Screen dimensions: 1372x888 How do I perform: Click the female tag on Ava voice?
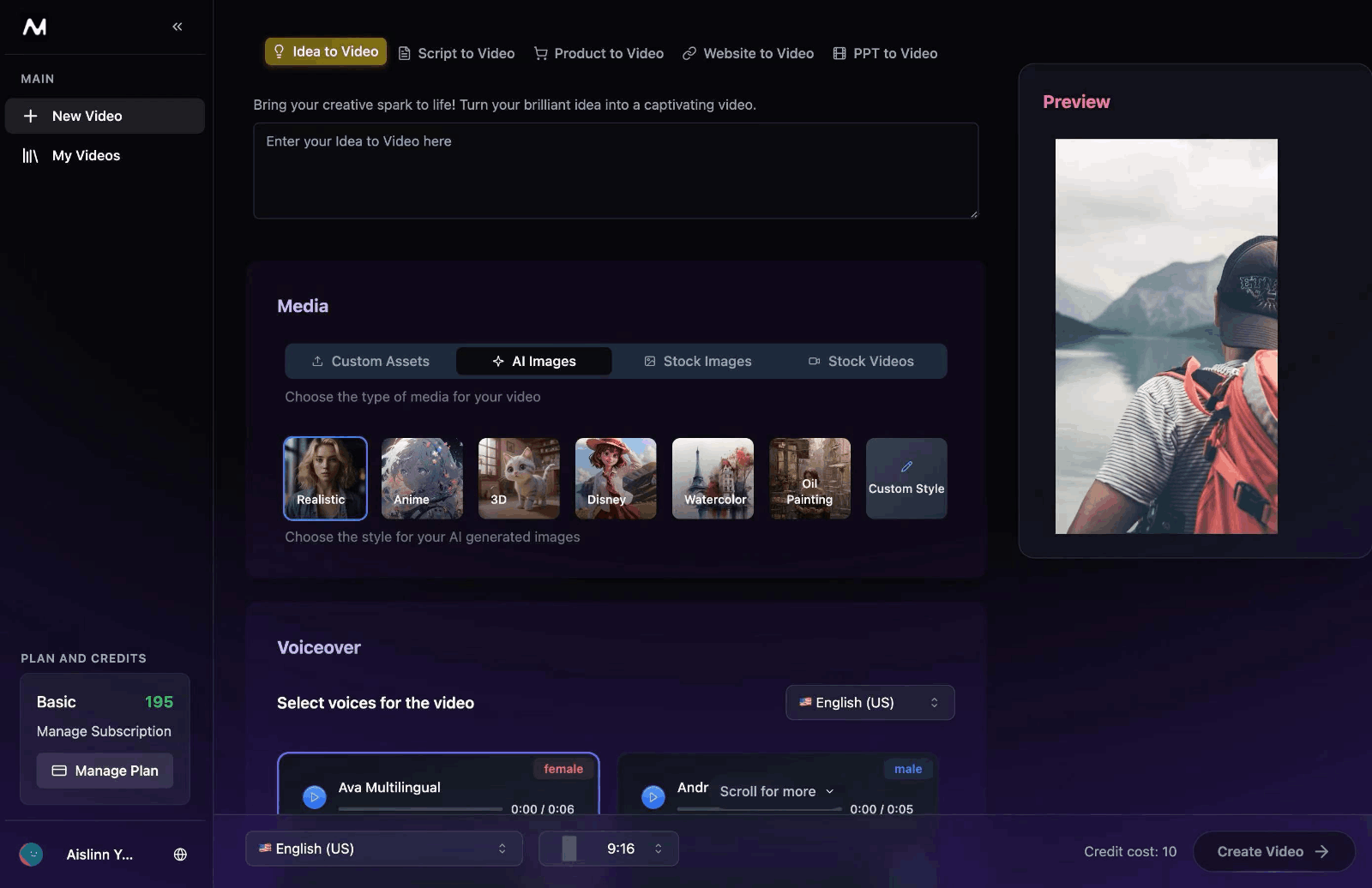point(563,769)
